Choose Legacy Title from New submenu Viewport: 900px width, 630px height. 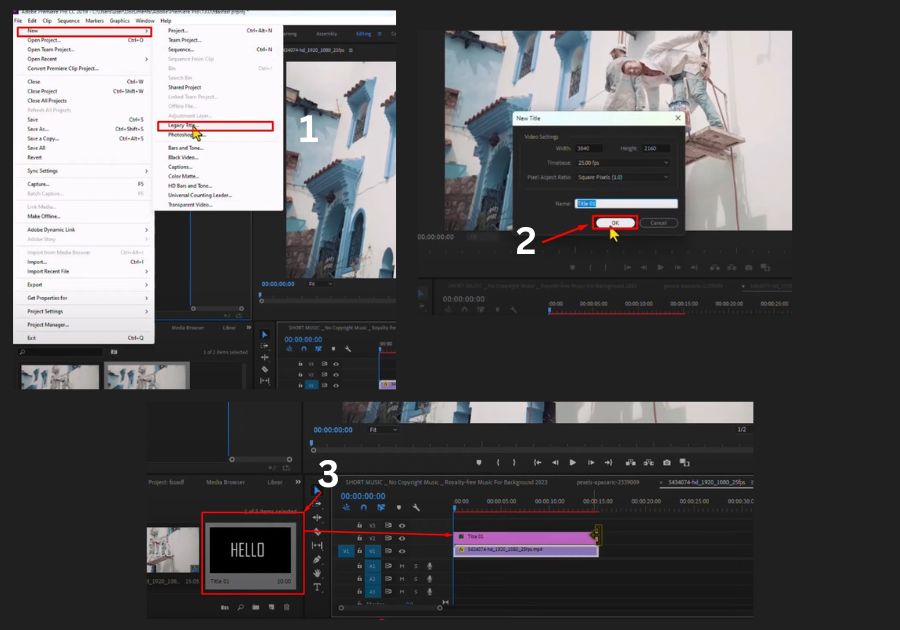click(x=216, y=126)
